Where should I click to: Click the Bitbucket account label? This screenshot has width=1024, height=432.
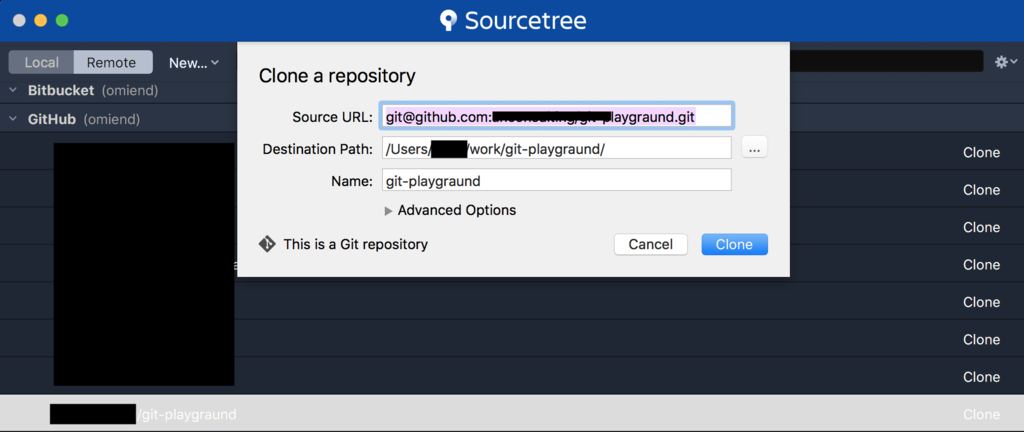pos(93,91)
